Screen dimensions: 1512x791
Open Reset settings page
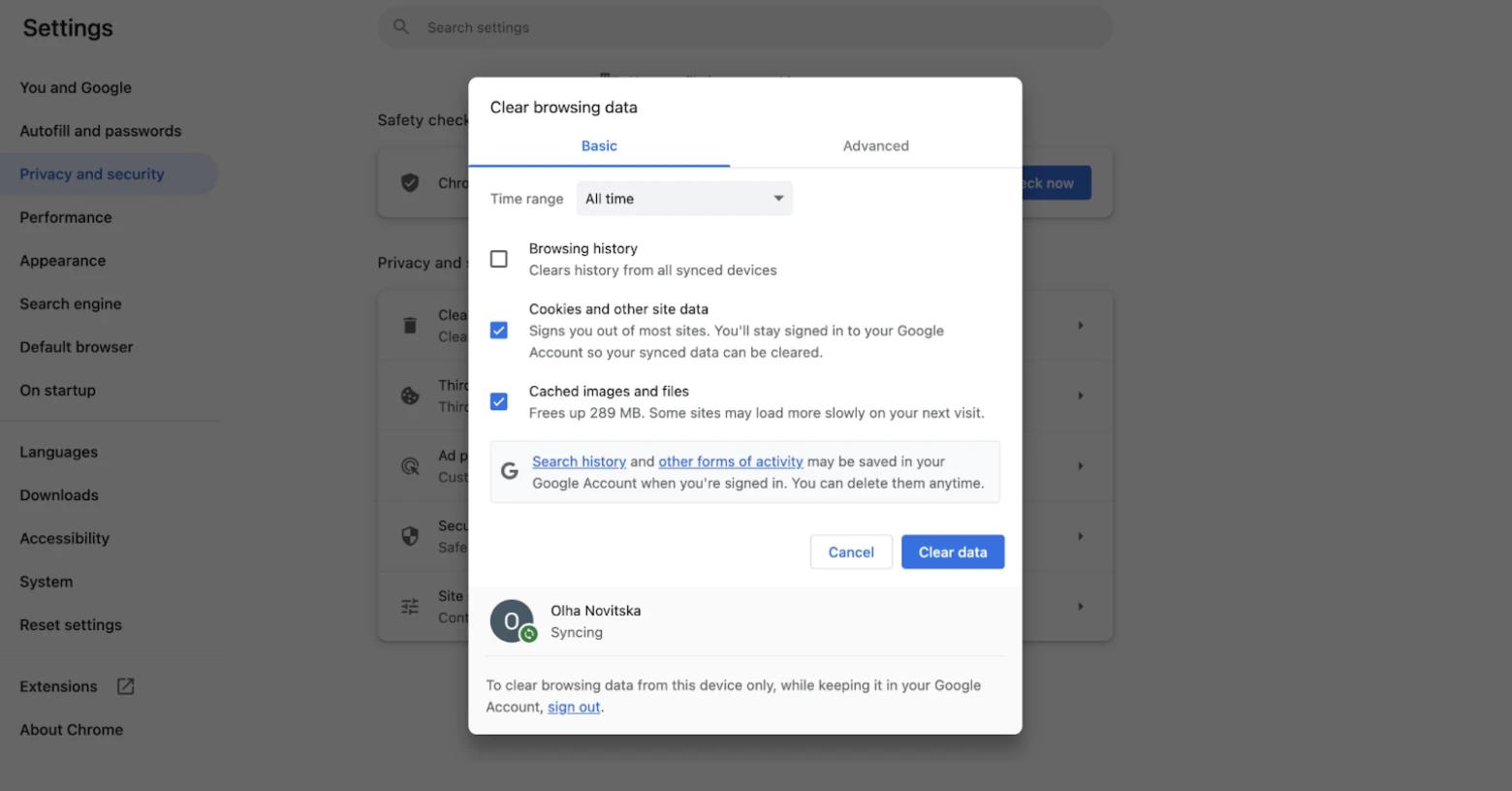coord(71,625)
